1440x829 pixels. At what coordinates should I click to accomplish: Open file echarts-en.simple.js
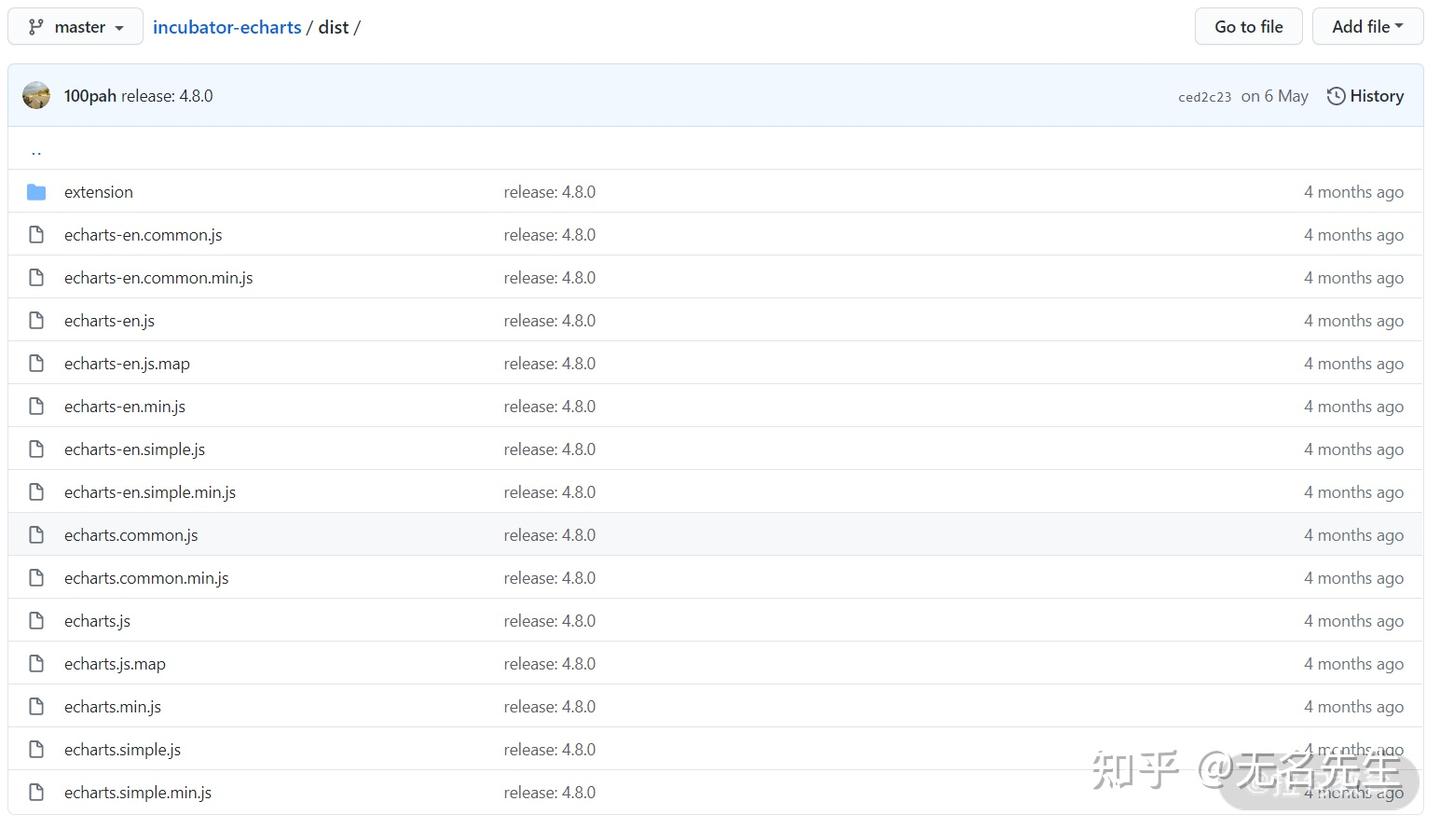pos(134,450)
